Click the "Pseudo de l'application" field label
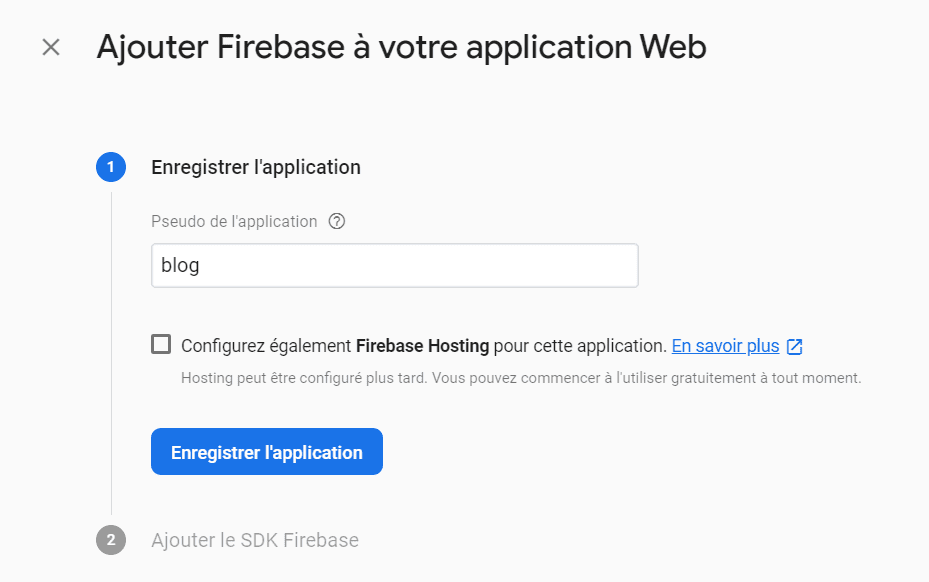This screenshot has height=582, width=929. tap(234, 221)
